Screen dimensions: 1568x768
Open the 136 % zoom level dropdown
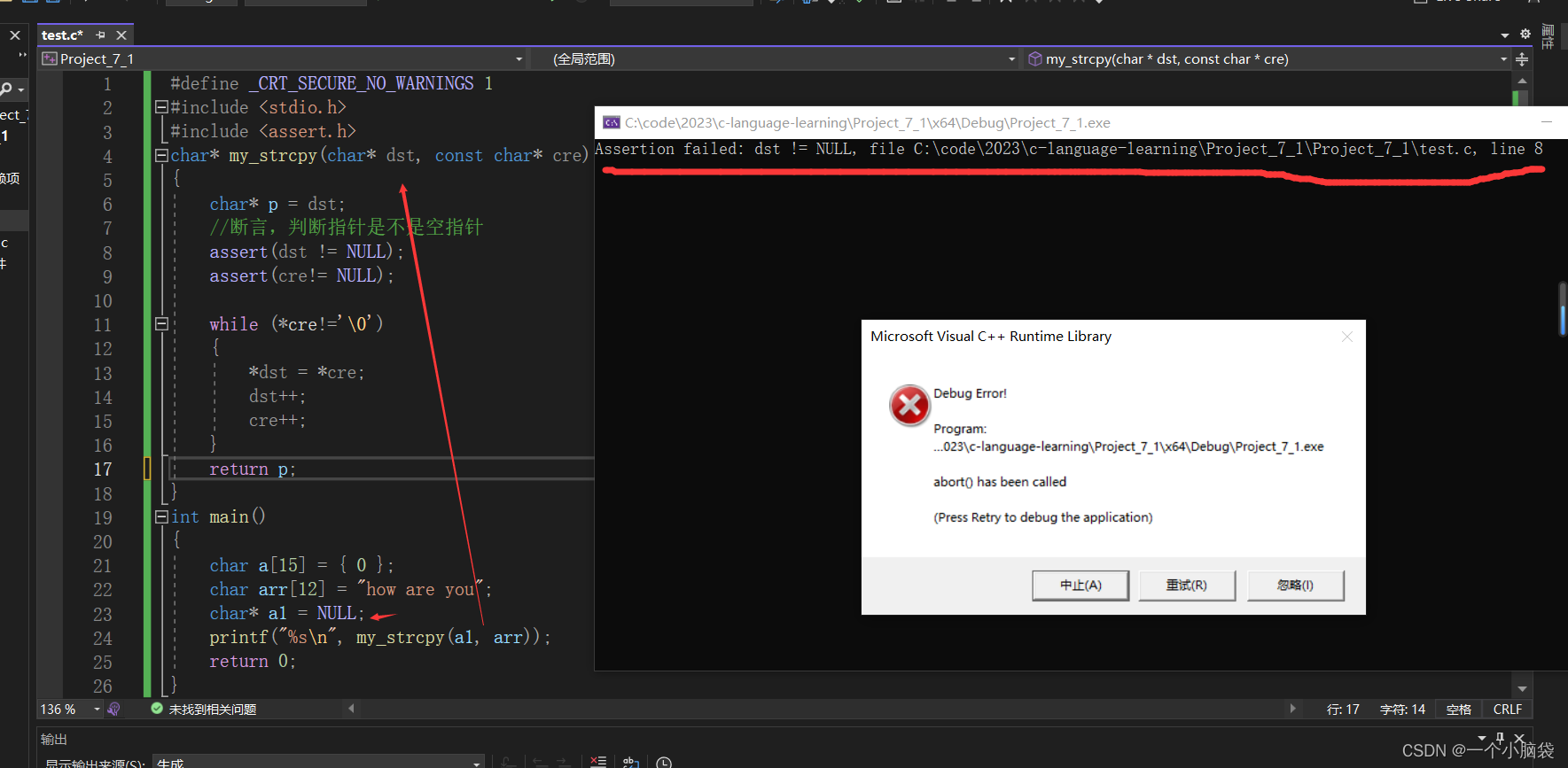98,710
